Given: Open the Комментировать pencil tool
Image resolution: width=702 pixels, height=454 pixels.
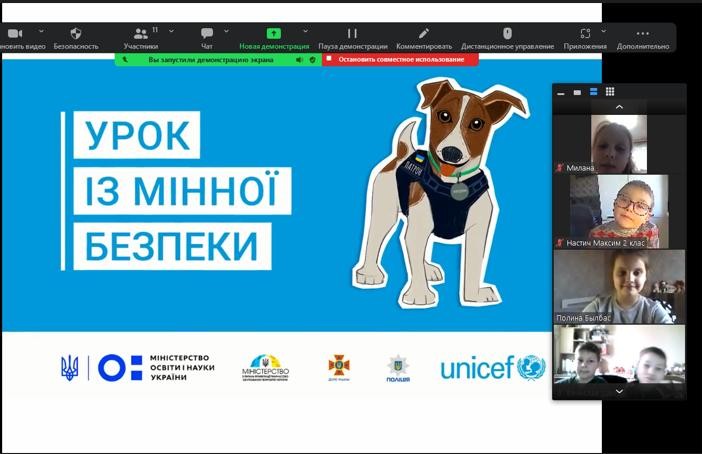Looking at the screenshot, I should click(424, 33).
